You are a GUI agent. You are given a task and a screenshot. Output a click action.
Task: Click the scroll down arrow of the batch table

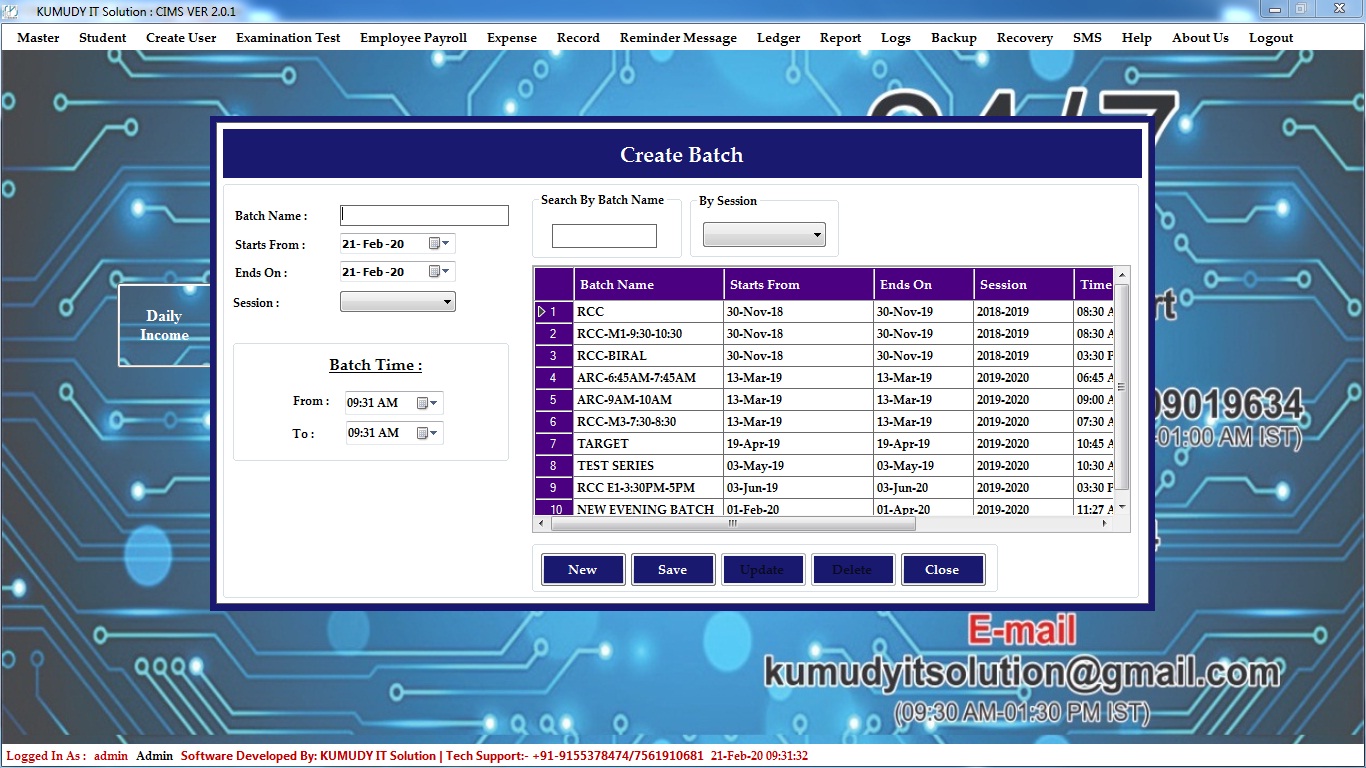point(1121,507)
